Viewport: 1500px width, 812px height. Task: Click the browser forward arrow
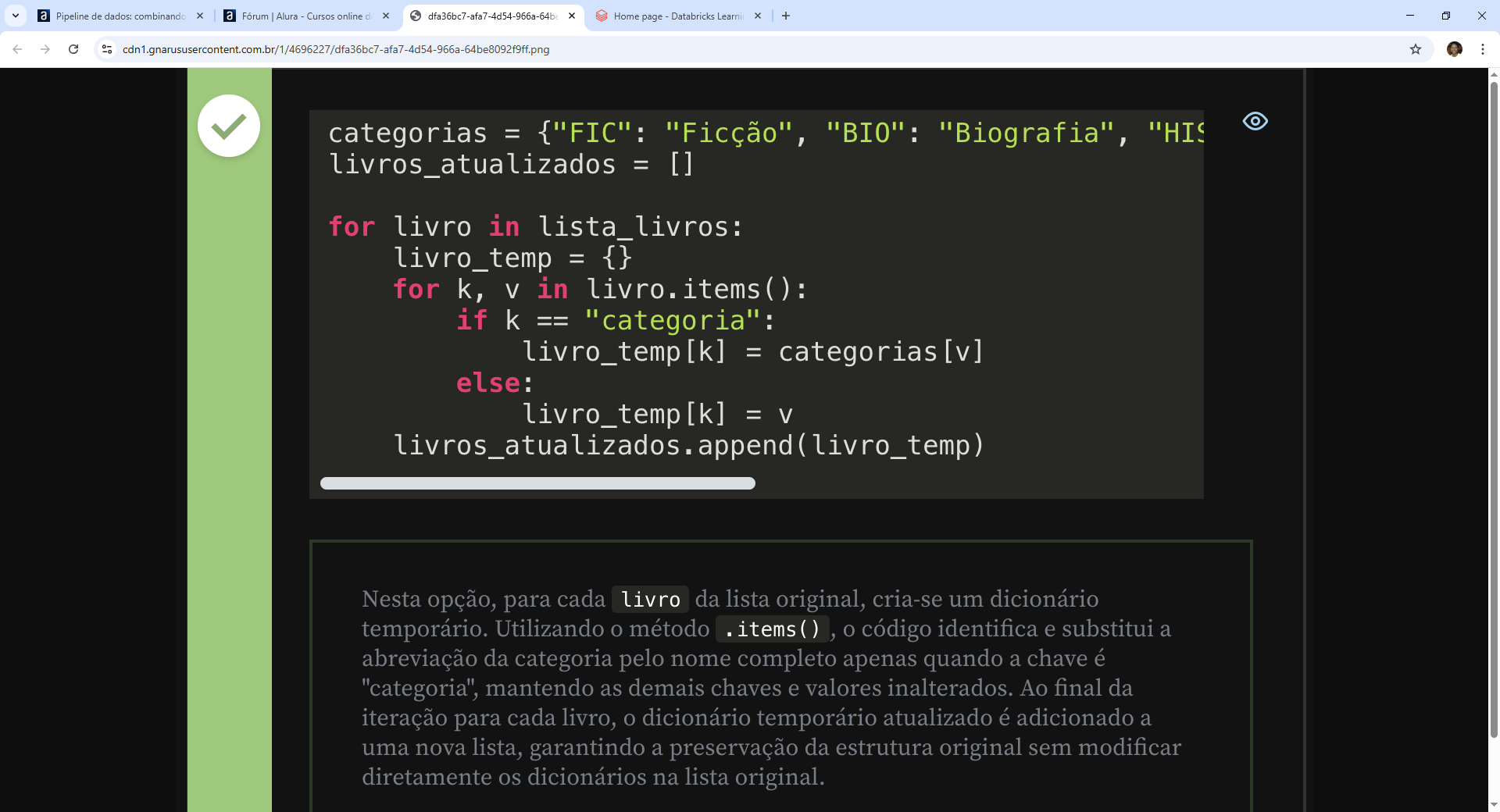click(45, 49)
